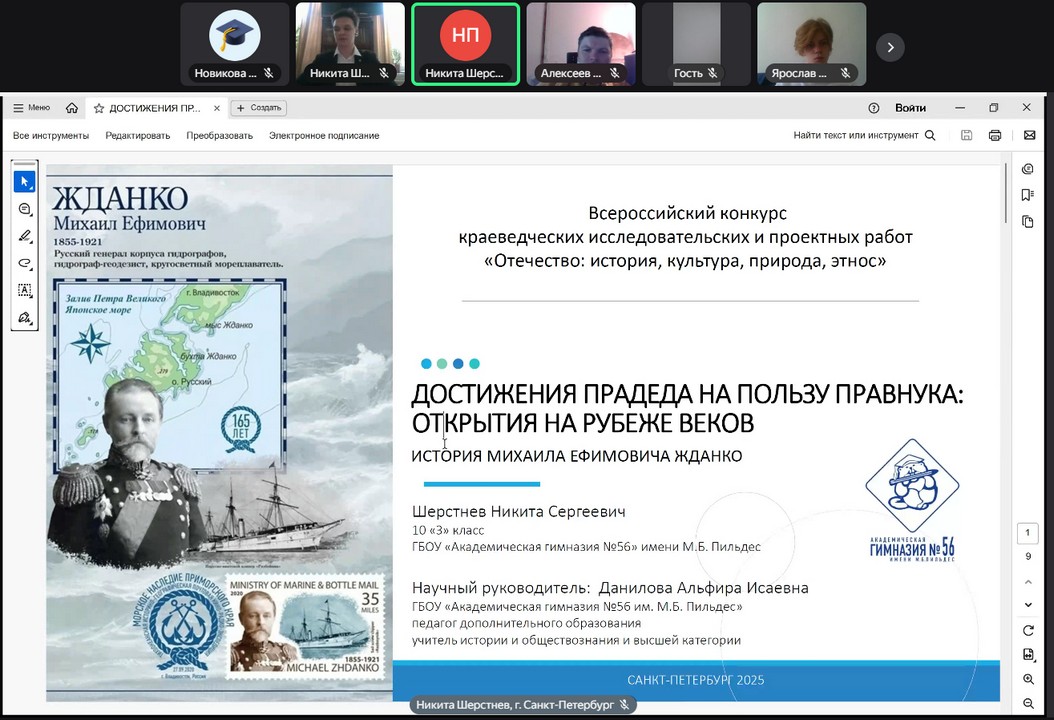This screenshot has height=720, width=1054.
Task: Open the bookmarks panel
Action: tap(1027, 195)
